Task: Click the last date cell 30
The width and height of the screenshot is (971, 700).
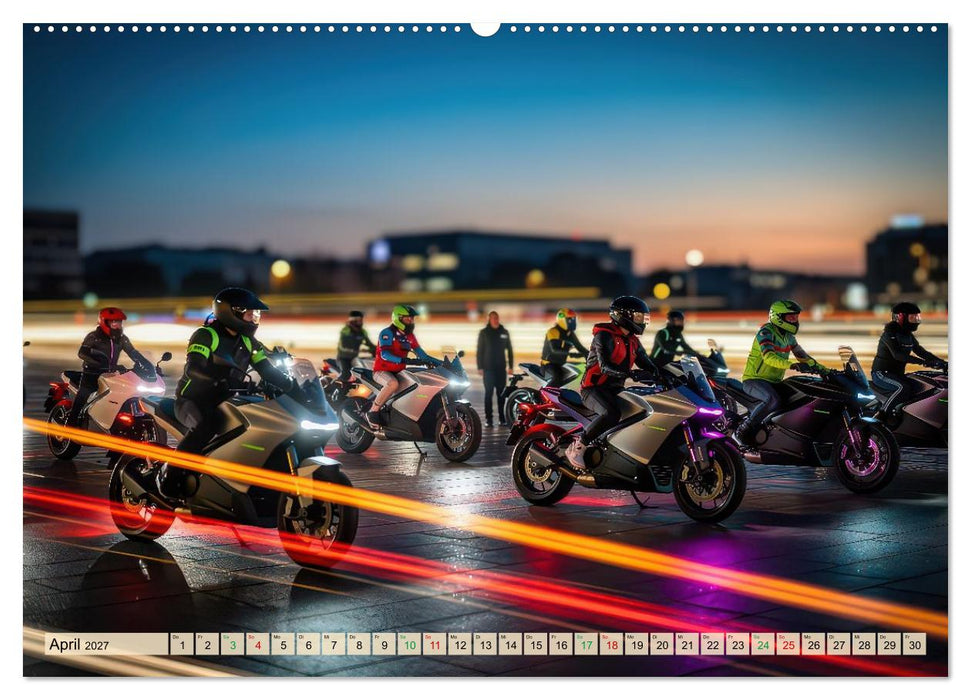Action: tap(915, 644)
